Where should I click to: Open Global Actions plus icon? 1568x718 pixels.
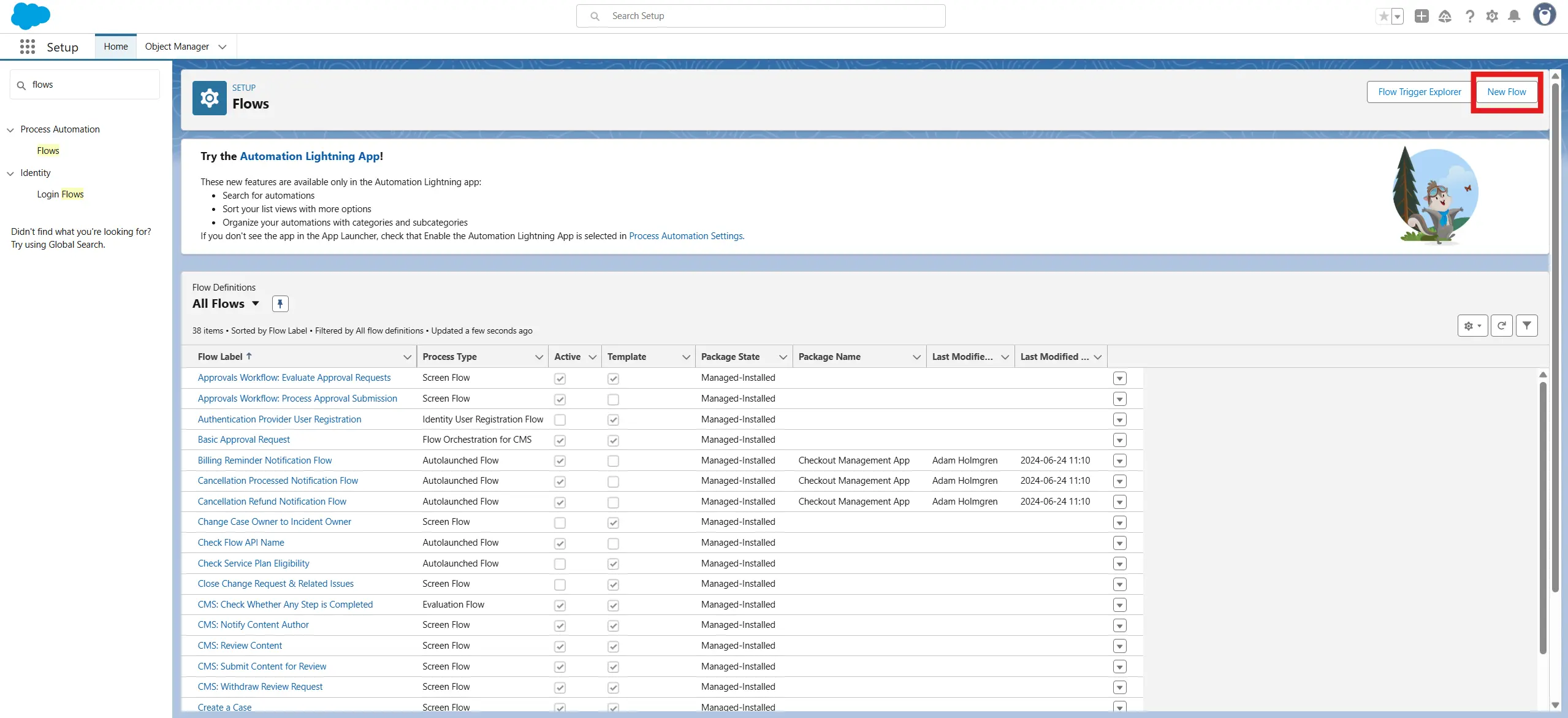coord(1421,17)
